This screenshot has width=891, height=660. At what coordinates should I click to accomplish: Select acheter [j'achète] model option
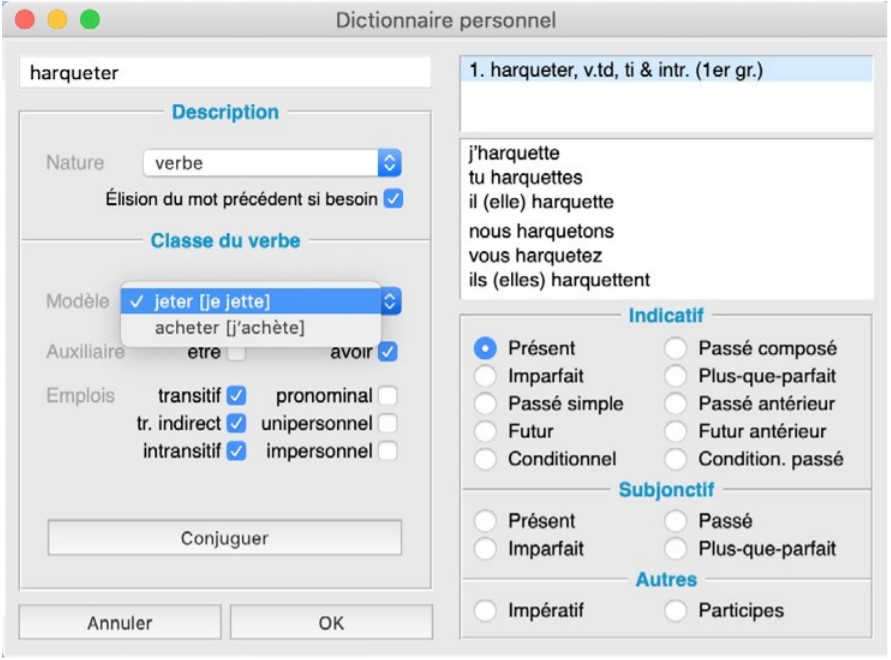click(229, 328)
